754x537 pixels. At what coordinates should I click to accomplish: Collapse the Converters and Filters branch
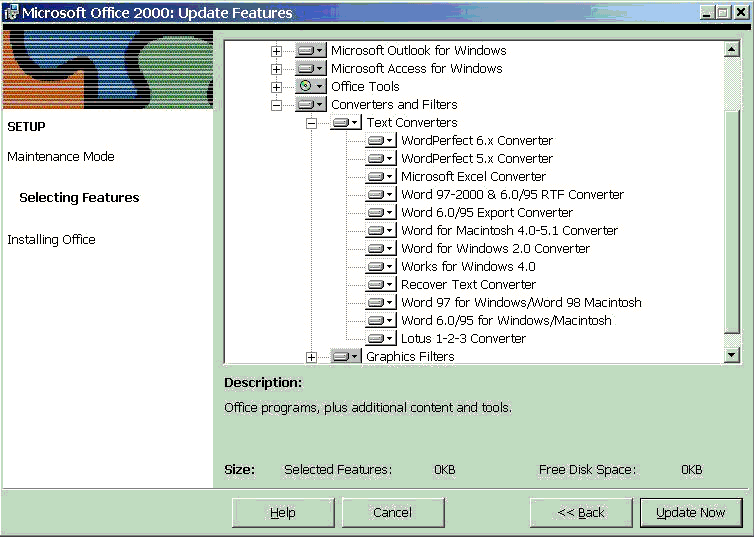point(276,105)
